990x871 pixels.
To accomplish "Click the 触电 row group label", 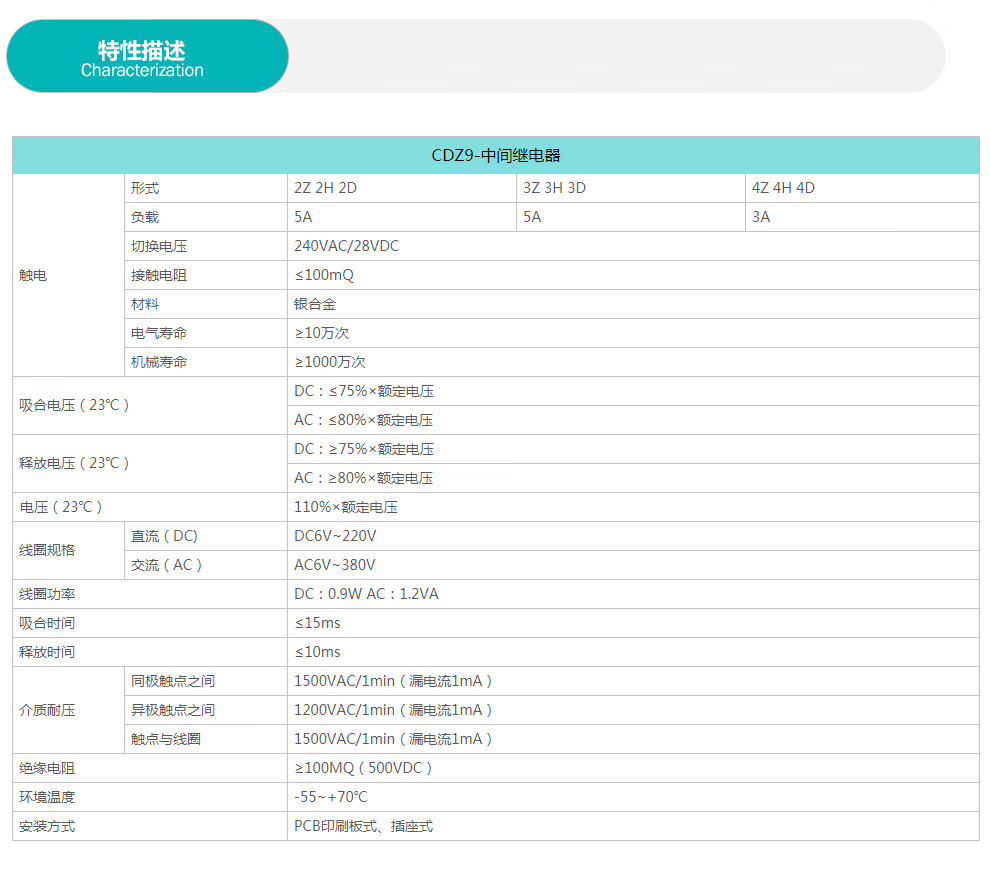I will pyautogui.click(x=33, y=275).
